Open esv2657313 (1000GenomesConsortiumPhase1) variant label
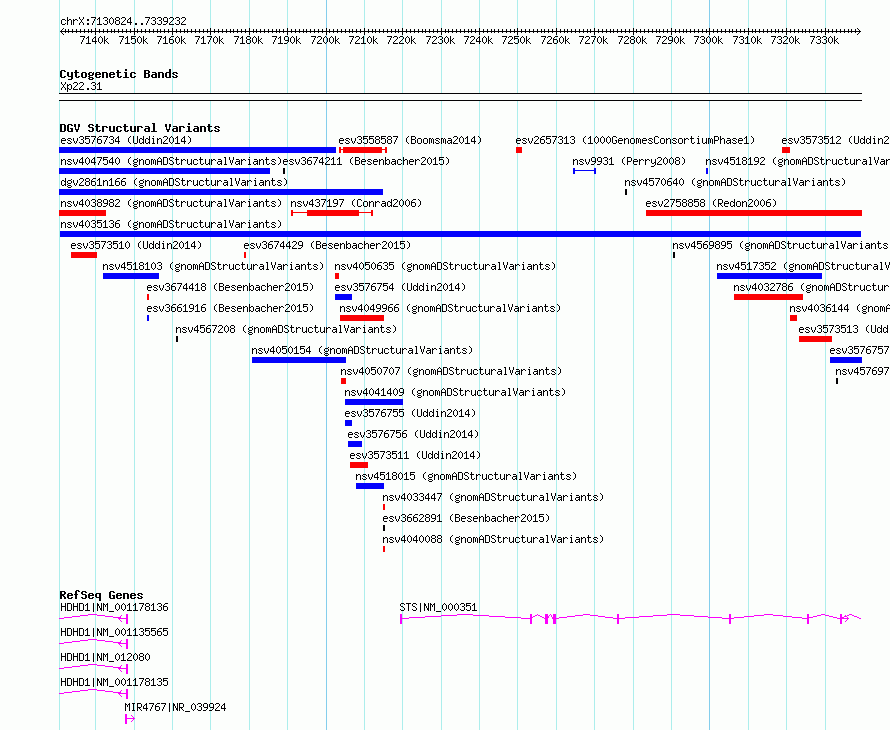890x730 pixels. (x=635, y=140)
